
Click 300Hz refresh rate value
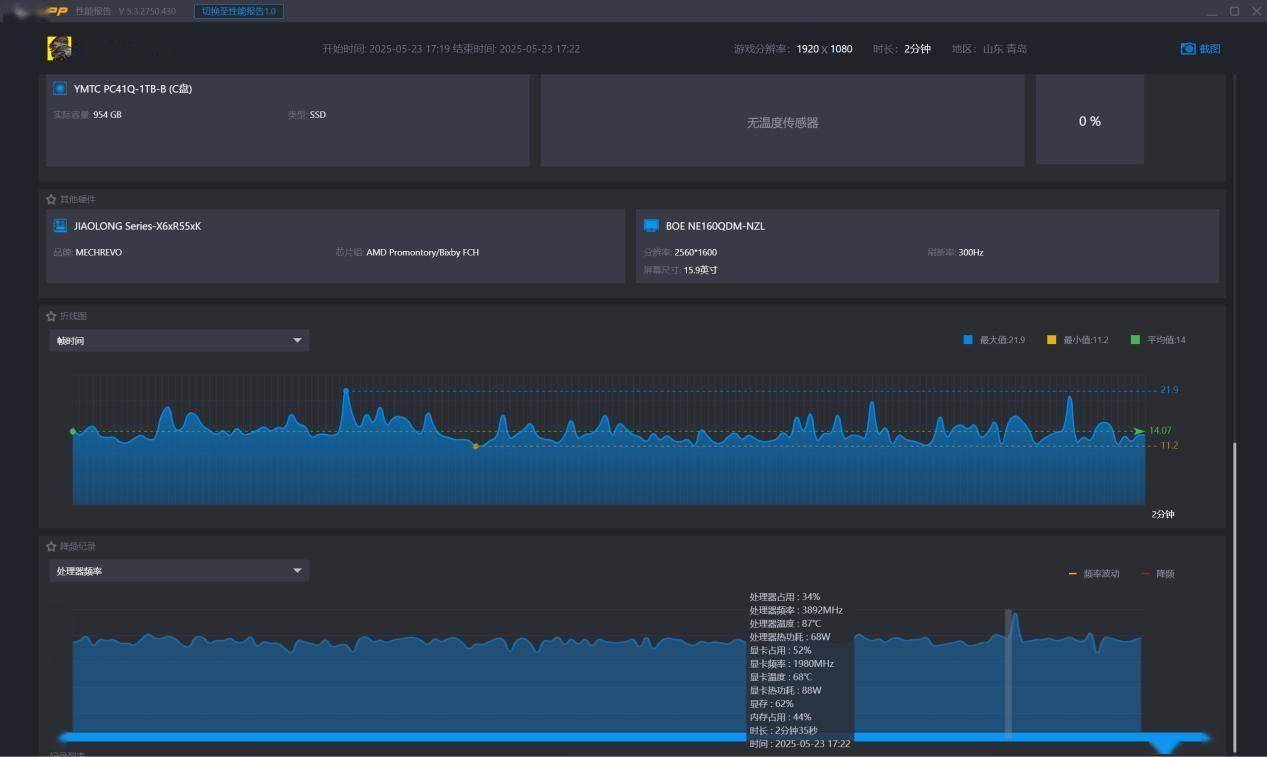pos(971,252)
